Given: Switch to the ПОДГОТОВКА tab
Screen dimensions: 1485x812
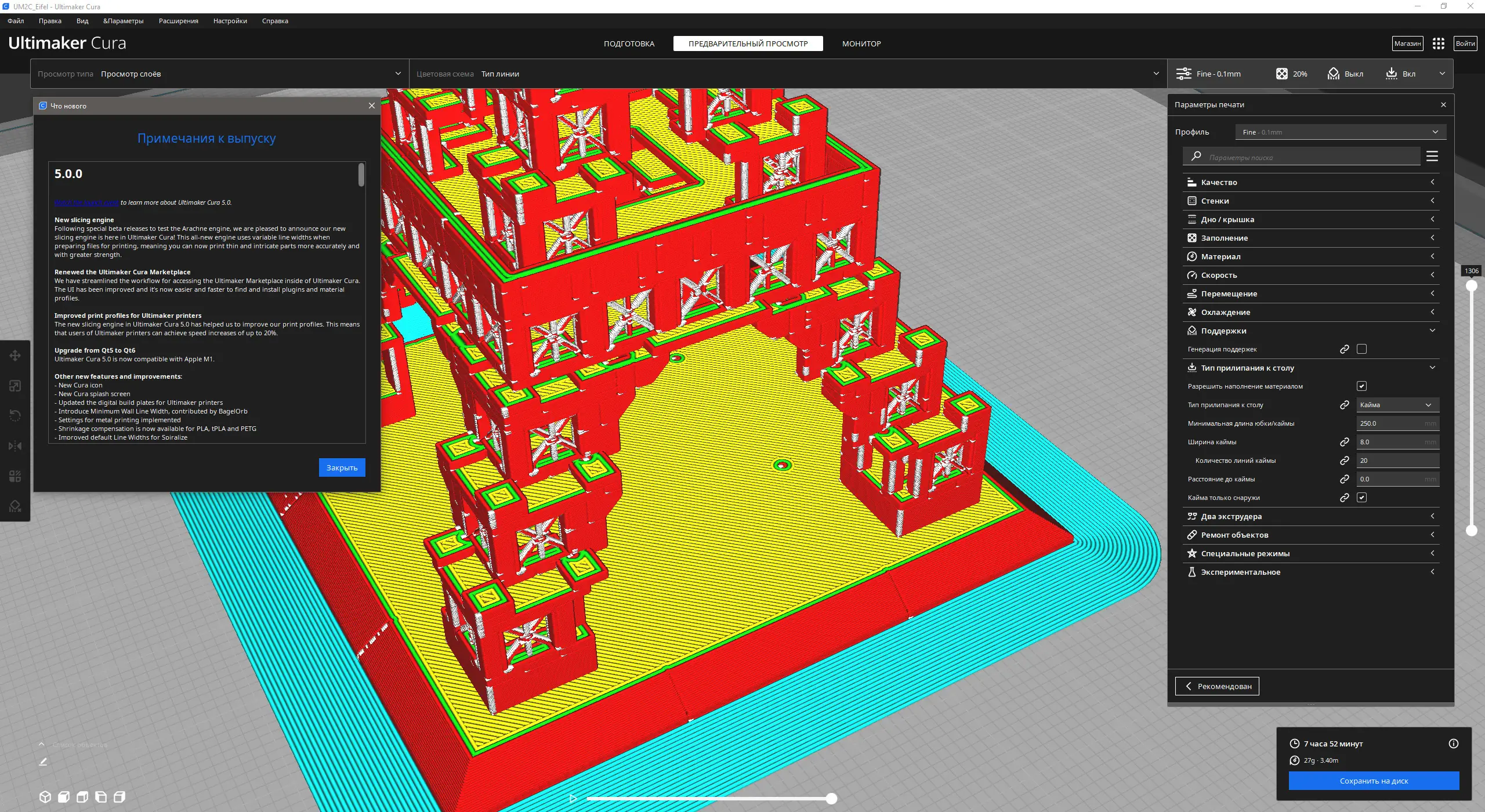Looking at the screenshot, I should 629,43.
